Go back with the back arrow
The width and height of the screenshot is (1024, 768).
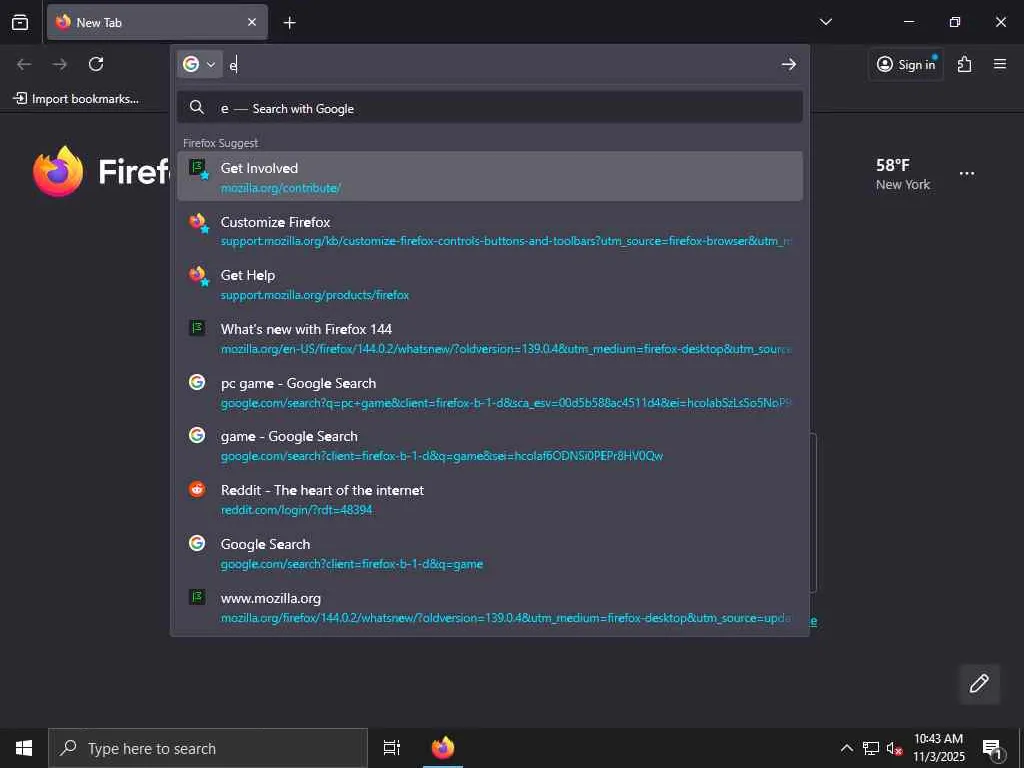(x=24, y=64)
